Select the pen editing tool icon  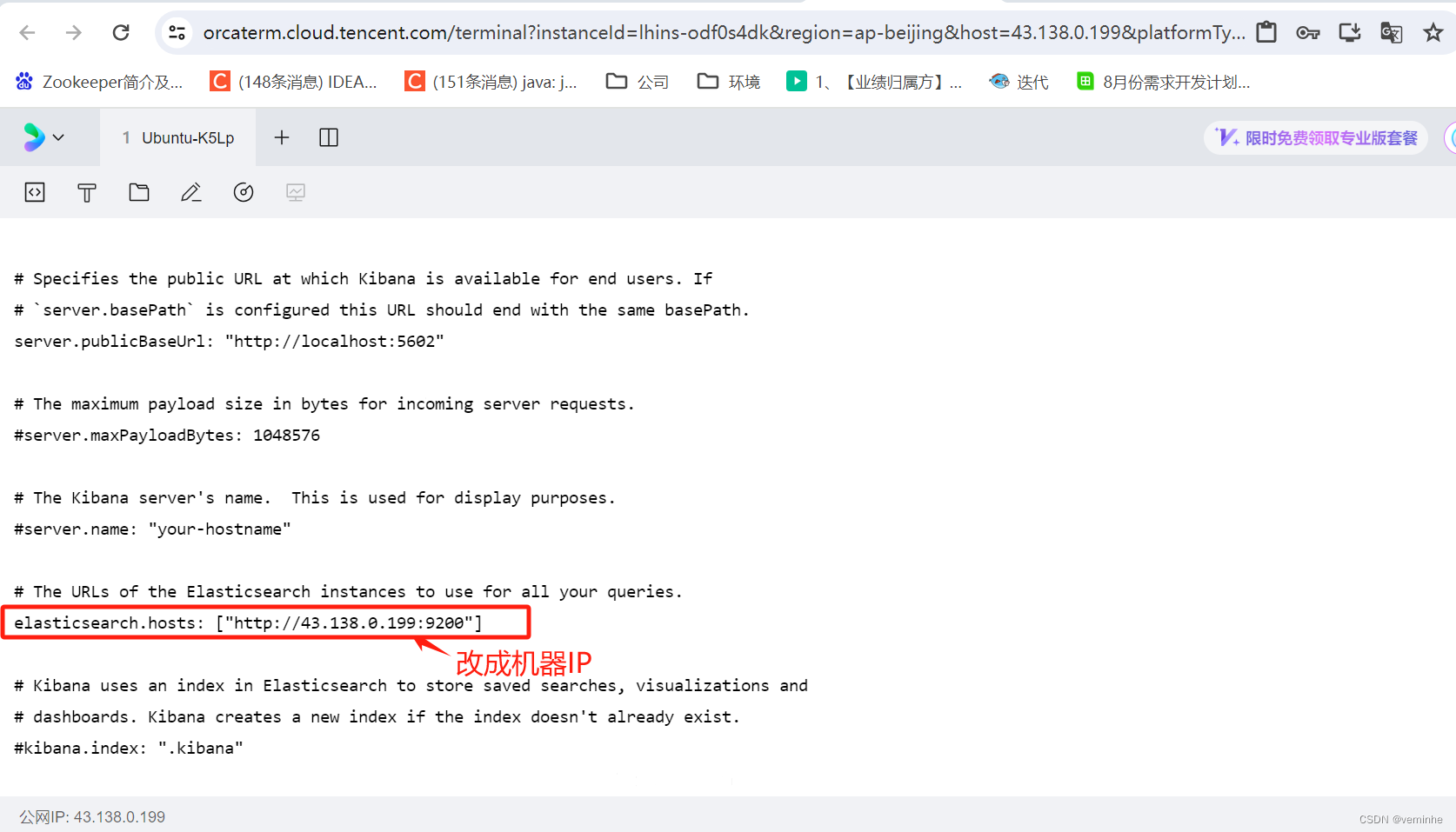[x=191, y=192]
